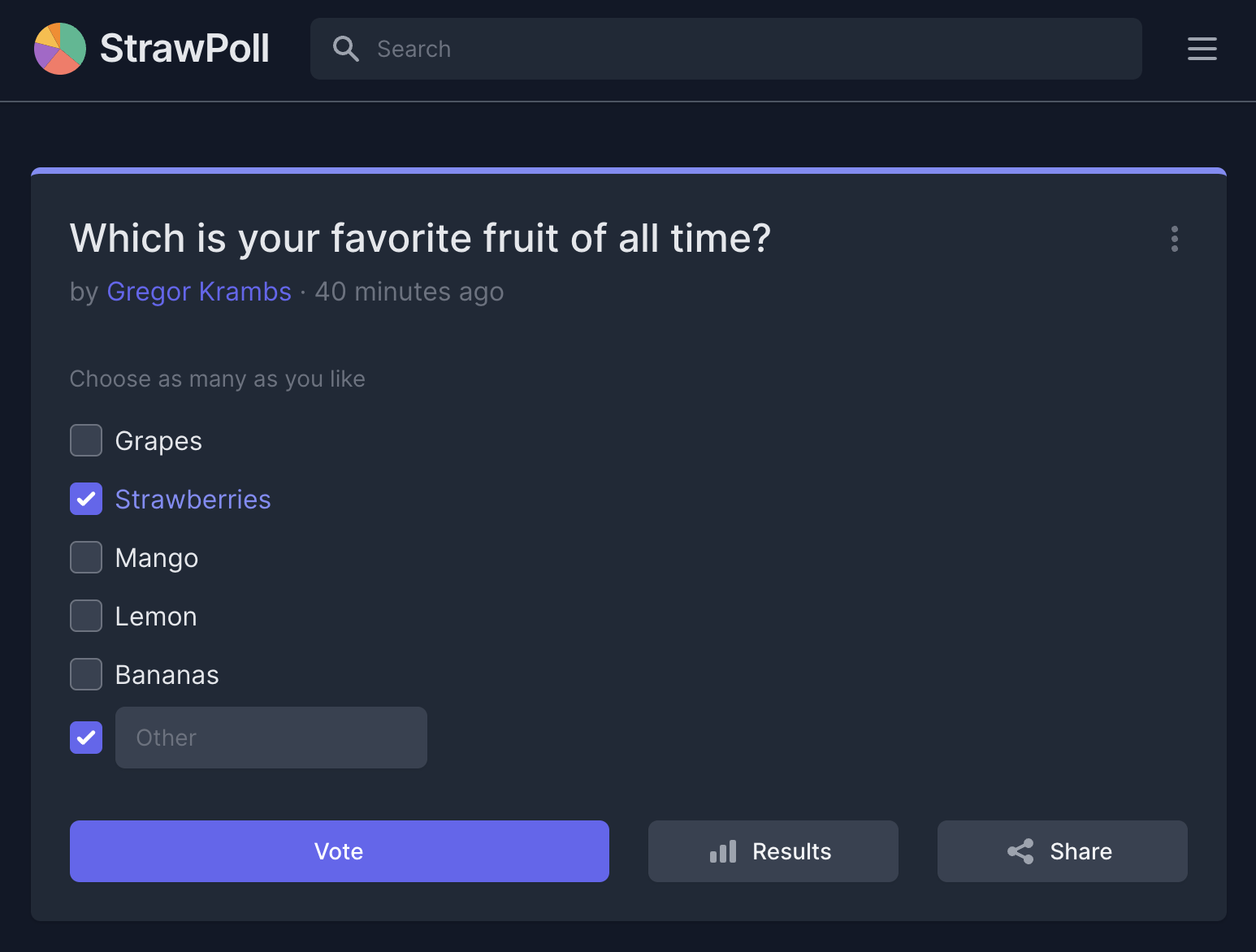Click the Other text input field
This screenshot has width=1256, height=952.
click(271, 738)
